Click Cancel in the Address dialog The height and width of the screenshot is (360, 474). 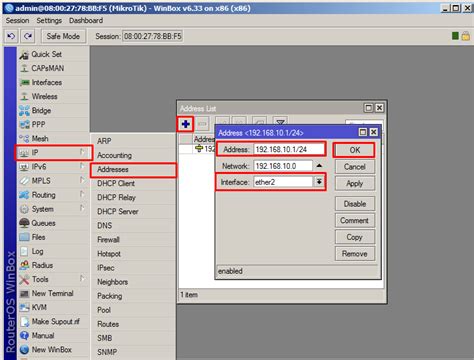[355, 167]
